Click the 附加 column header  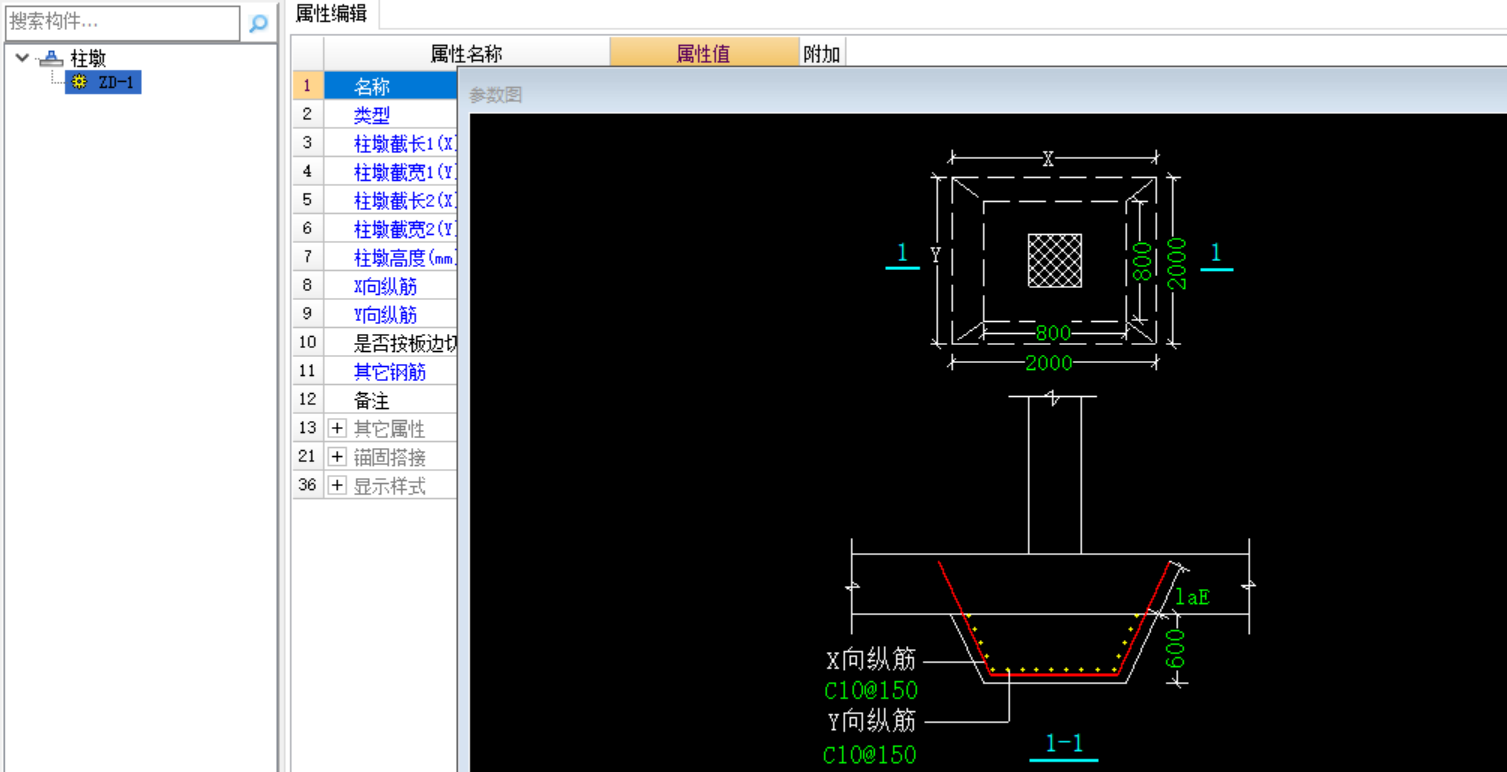click(x=821, y=54)
